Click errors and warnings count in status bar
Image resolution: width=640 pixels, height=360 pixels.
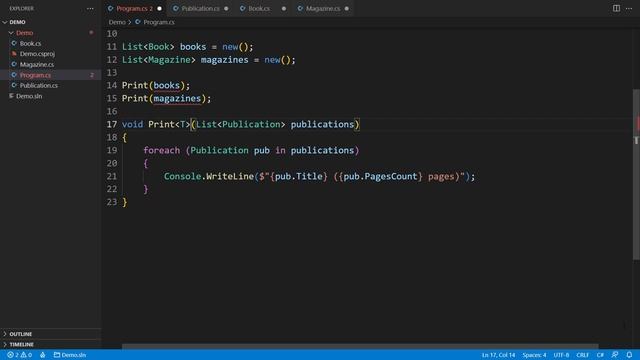(19, 355)
